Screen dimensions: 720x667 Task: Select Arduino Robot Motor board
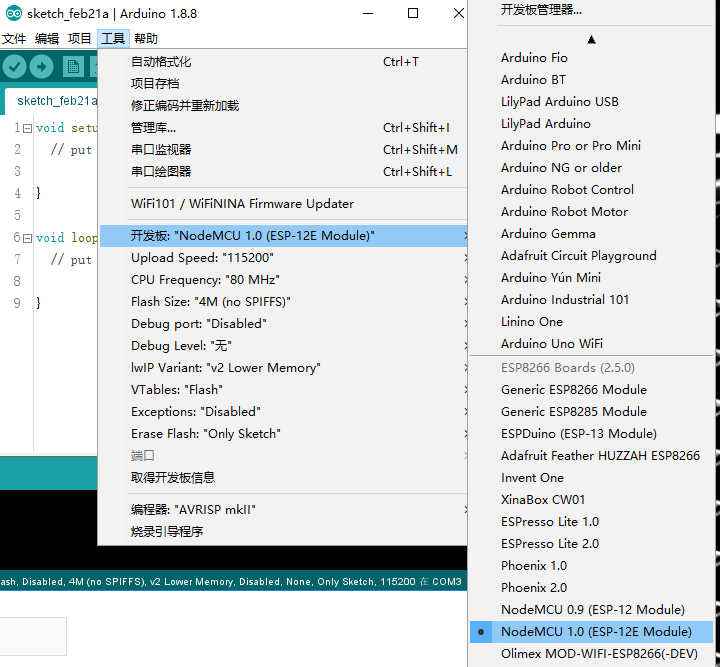pyautogui.click(x=591, y=212)
